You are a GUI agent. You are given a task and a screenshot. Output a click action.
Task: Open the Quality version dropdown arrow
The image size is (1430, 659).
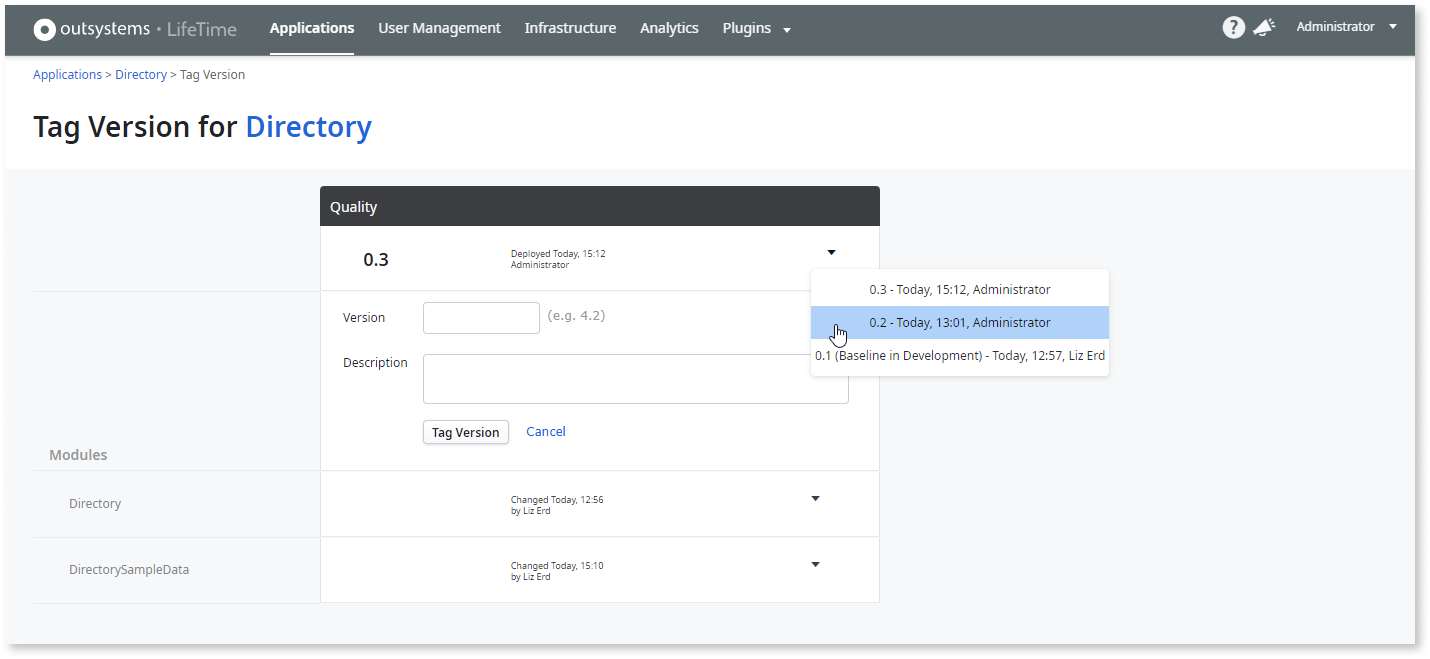click(831, 253)
